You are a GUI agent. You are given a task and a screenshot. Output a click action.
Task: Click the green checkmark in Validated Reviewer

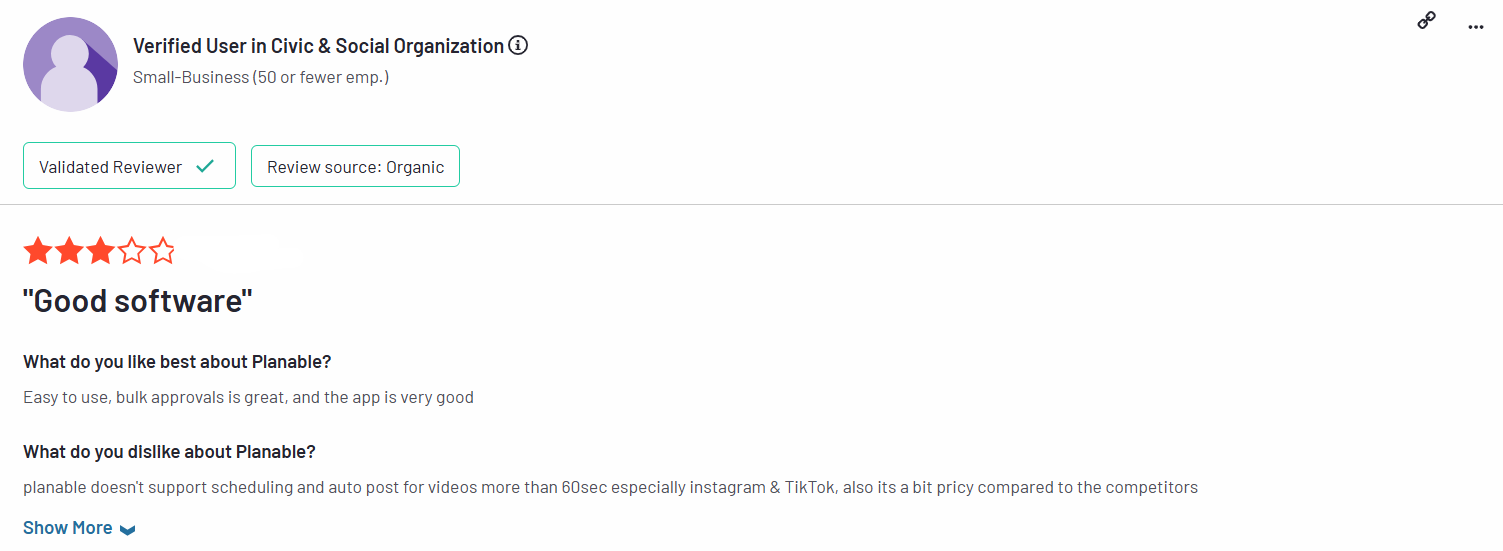pos(205,166)
